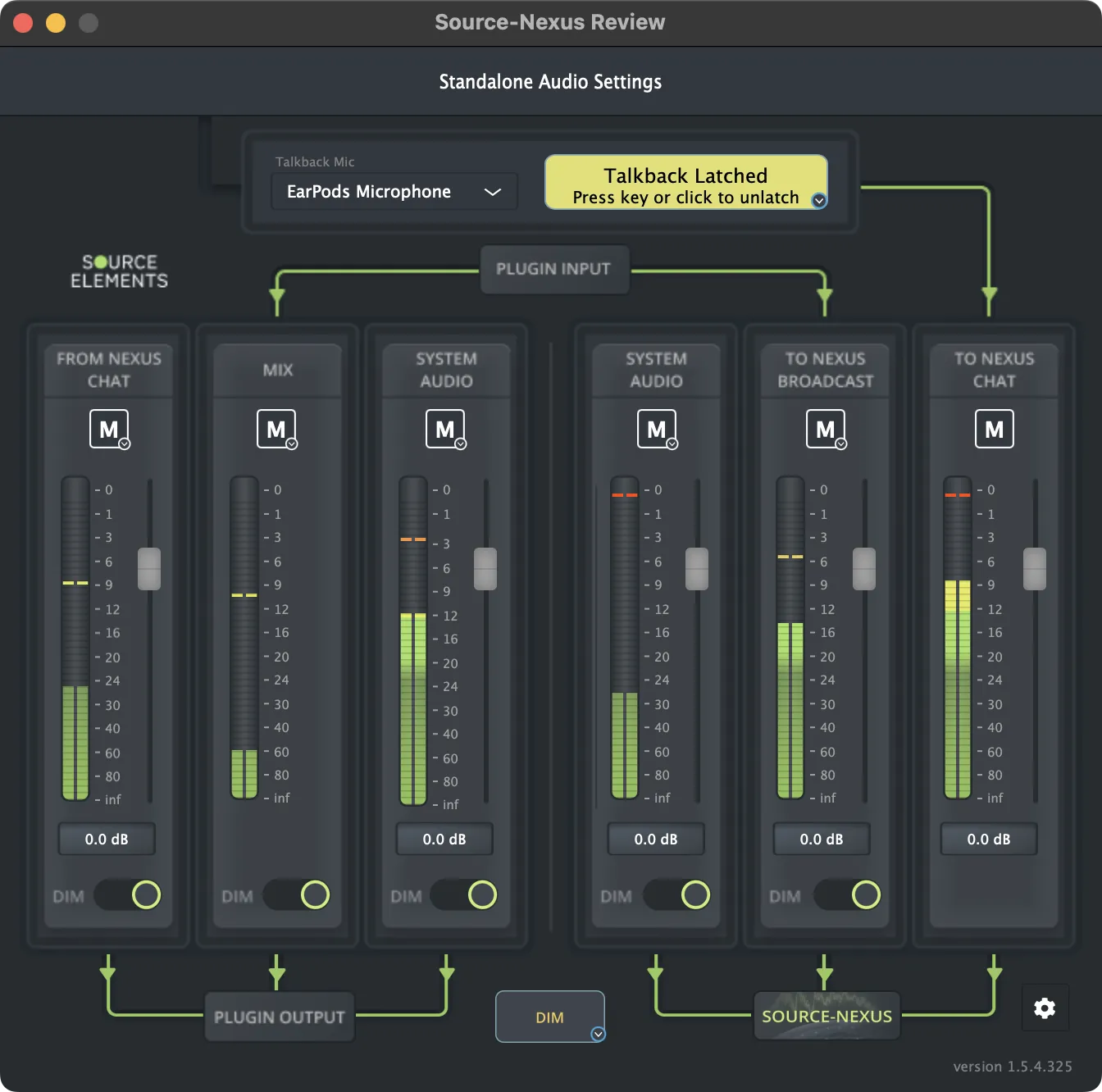The image size is (1102, 1092).
Task: Click the Source Elements logo
Action: click(x=119, y=271)
